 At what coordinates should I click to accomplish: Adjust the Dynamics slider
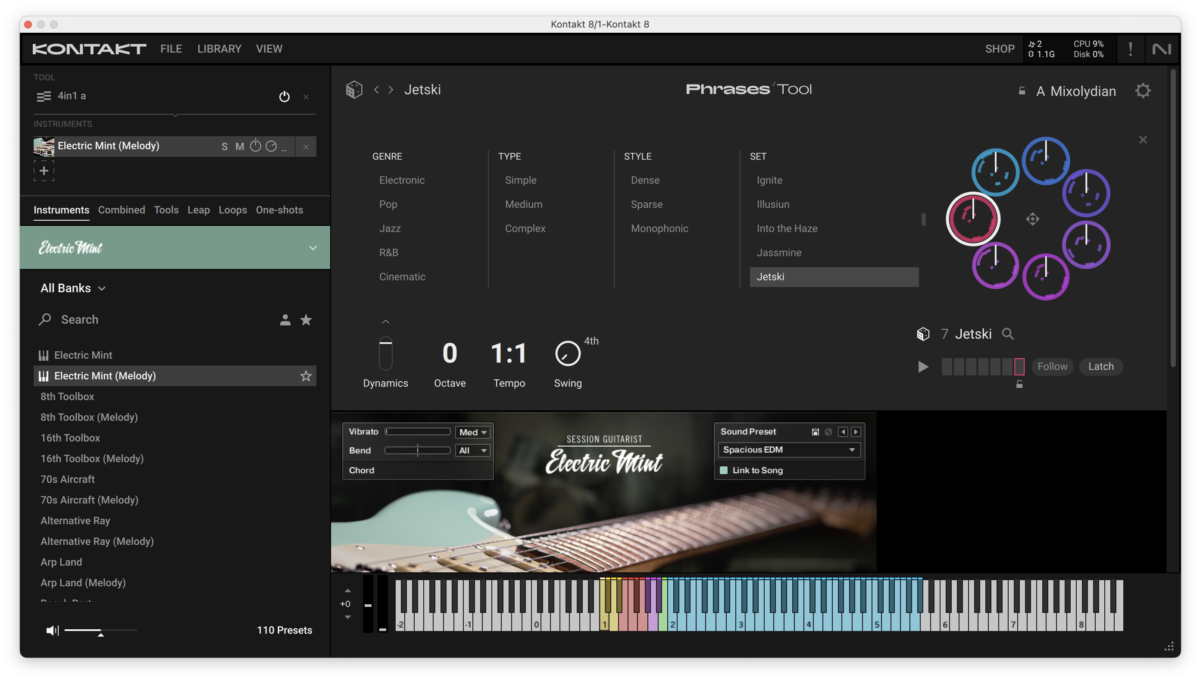point(386,354)
